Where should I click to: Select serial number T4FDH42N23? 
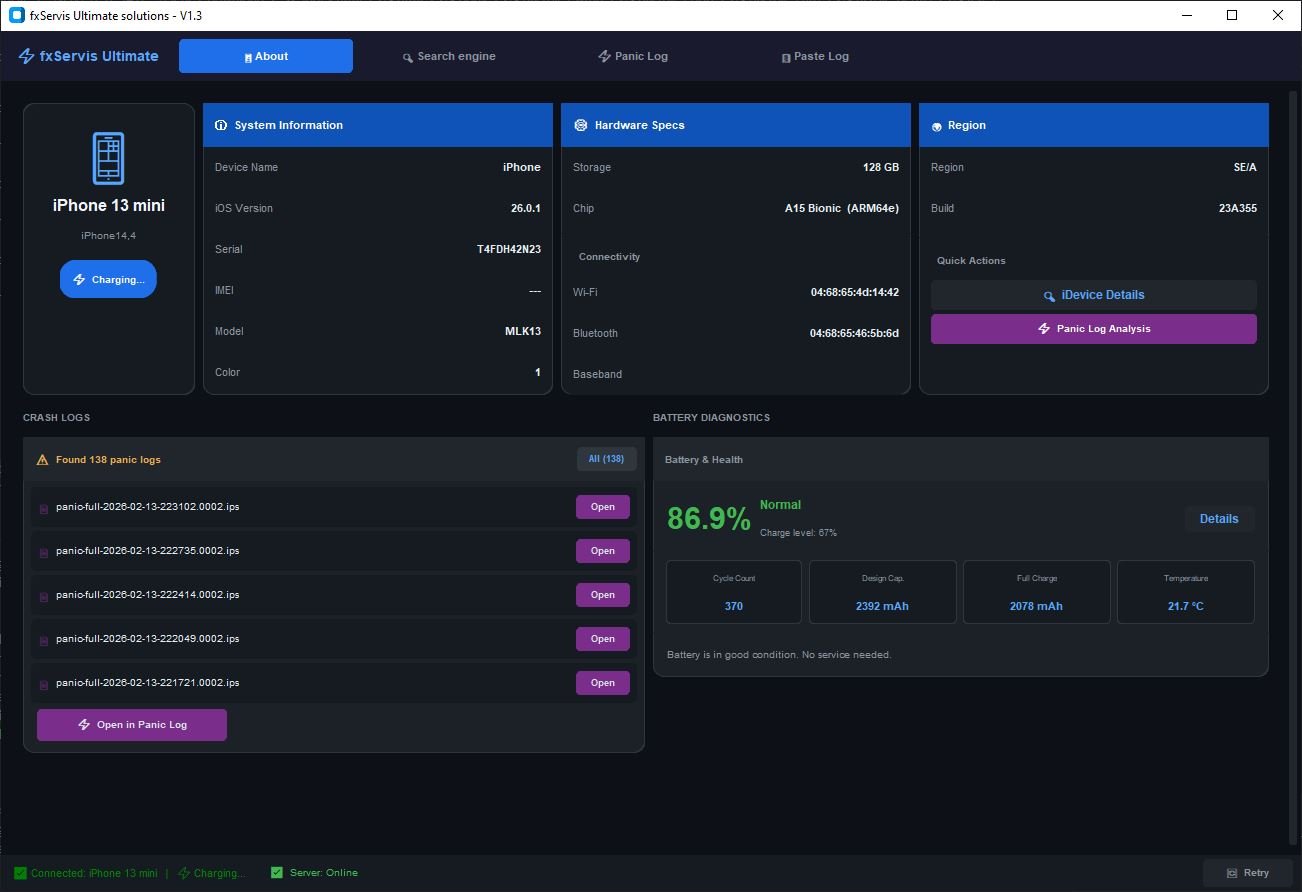click(x=509, y=249)
